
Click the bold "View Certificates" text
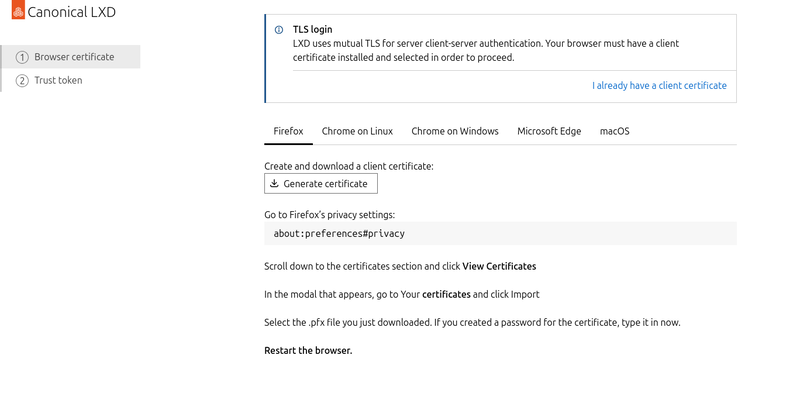pyautogui.click(x=499, y=266)
